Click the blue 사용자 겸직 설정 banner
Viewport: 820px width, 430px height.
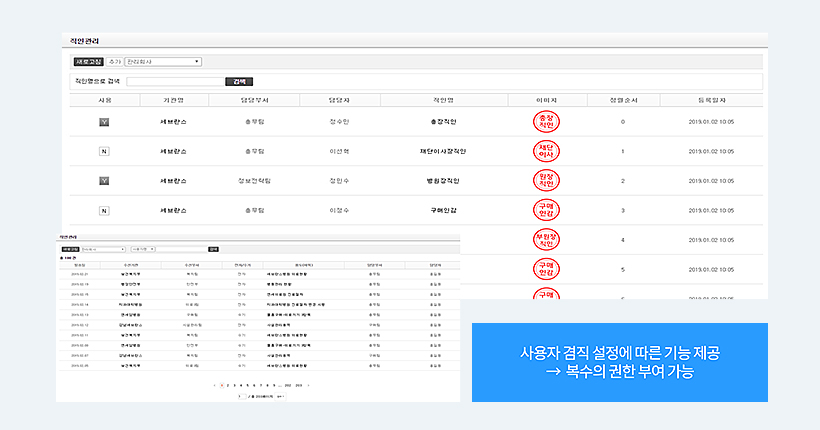coord(620,362)
